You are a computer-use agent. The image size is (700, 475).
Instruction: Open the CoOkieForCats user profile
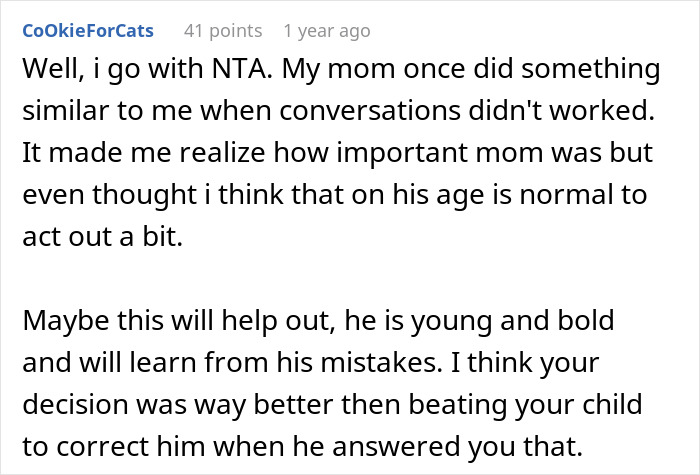point(86,31)
